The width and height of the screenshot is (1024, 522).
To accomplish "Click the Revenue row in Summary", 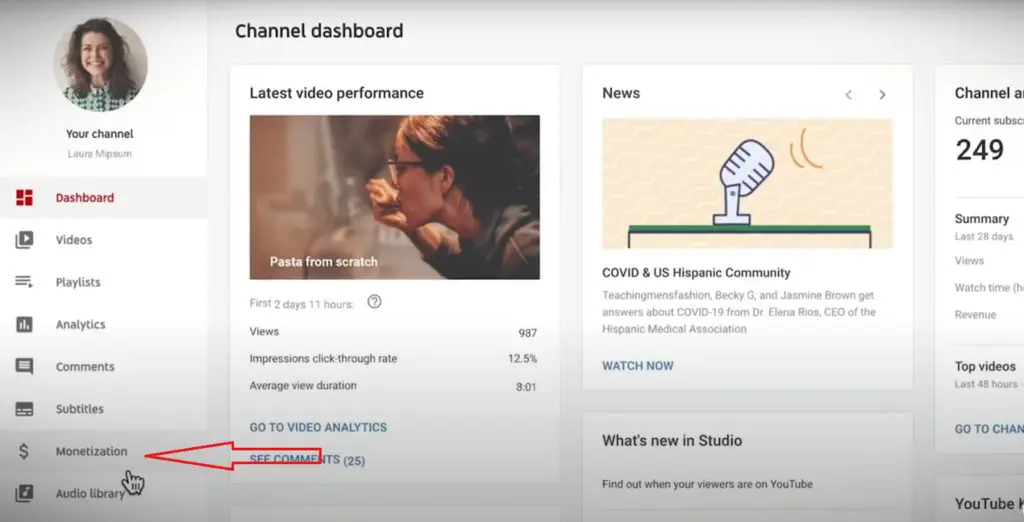I will pos(975,315).
